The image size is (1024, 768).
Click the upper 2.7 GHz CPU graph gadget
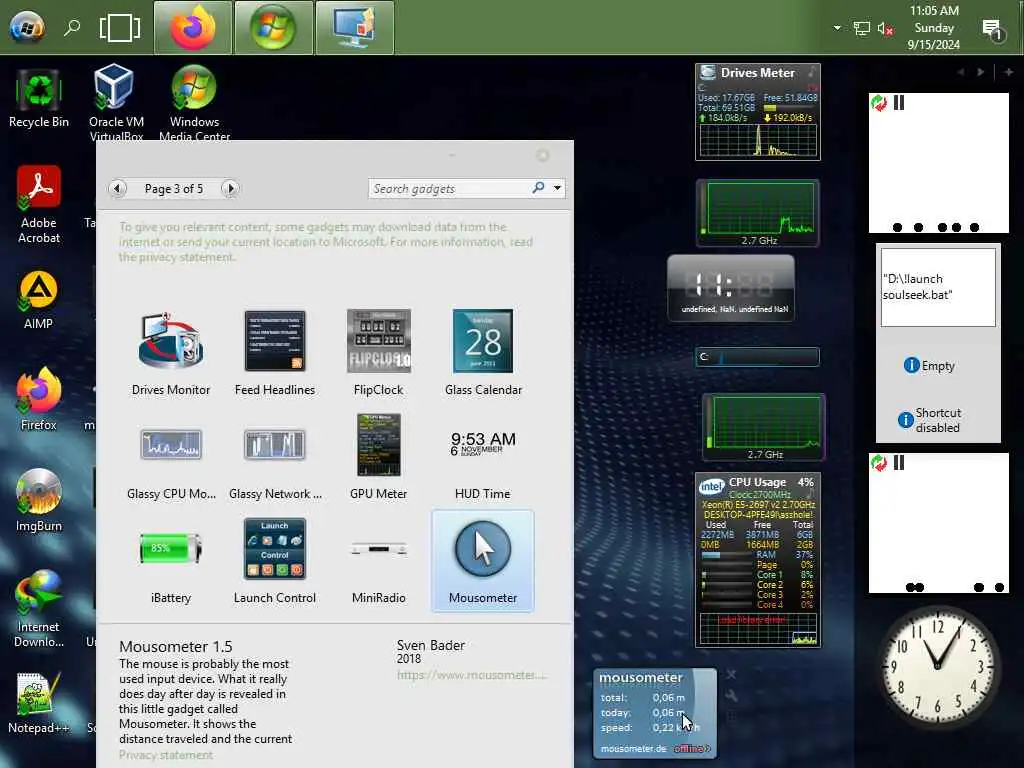[x=758, y=213]
